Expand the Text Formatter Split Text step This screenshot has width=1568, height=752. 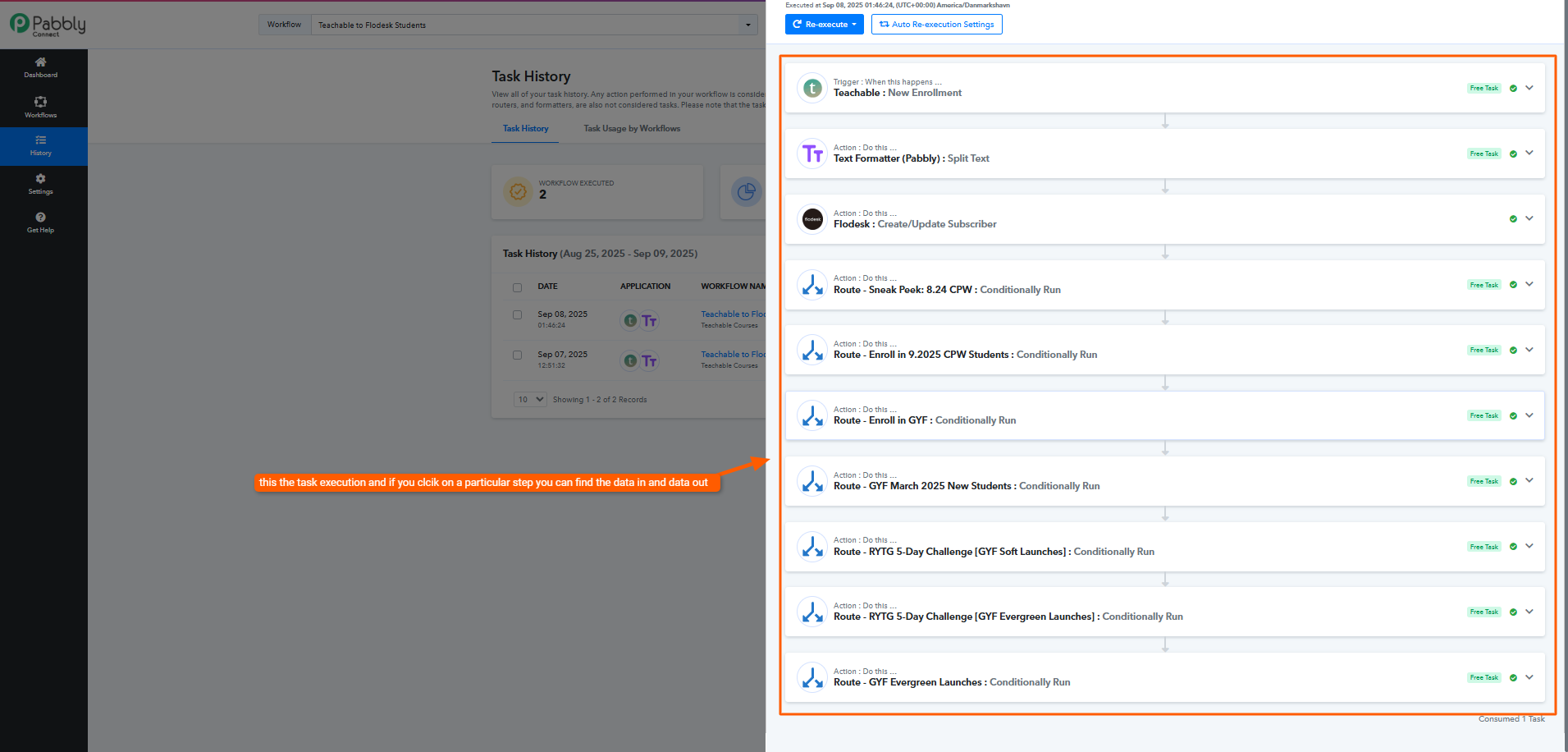(1529, 153)
